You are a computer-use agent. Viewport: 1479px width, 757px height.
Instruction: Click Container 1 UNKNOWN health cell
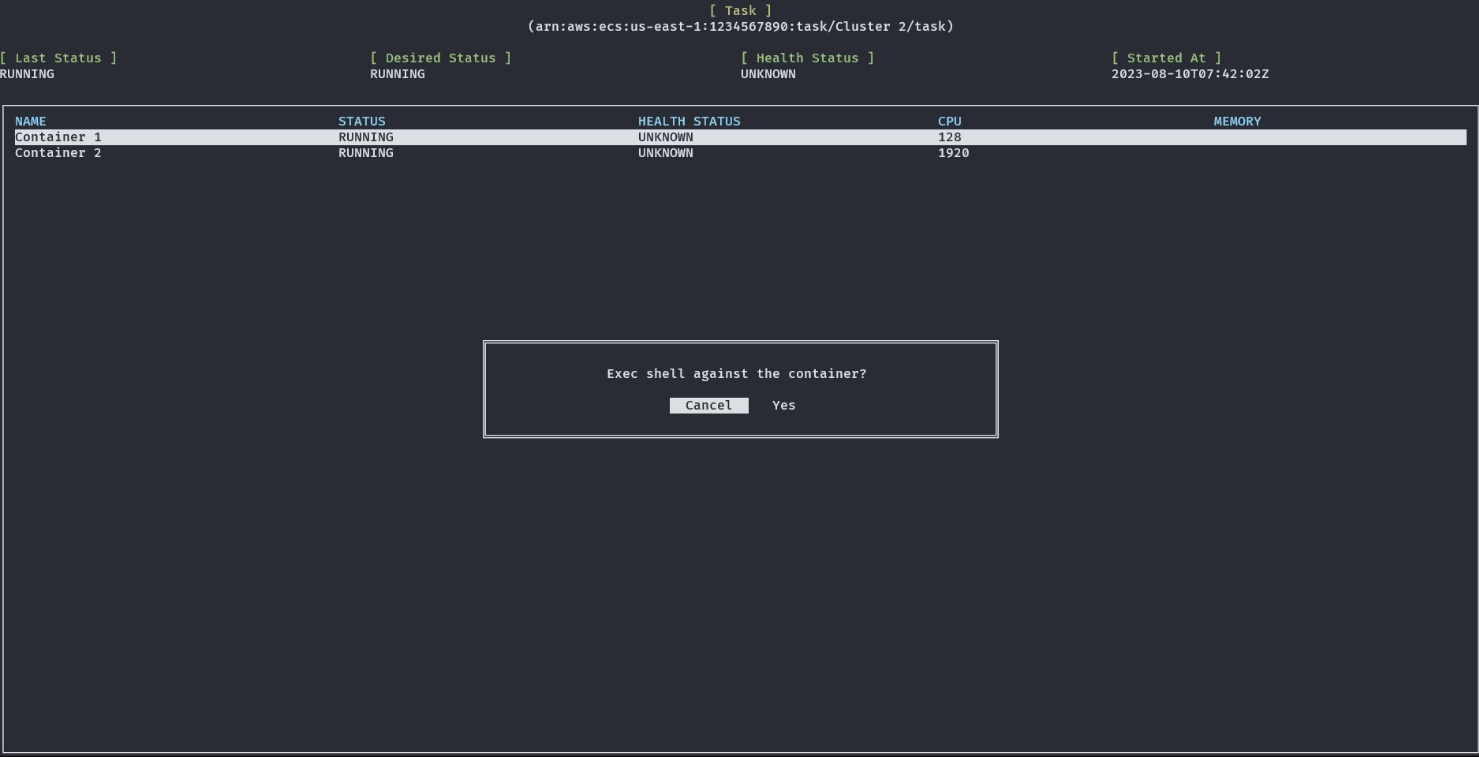pyautogui.click(x=666, y=137)
